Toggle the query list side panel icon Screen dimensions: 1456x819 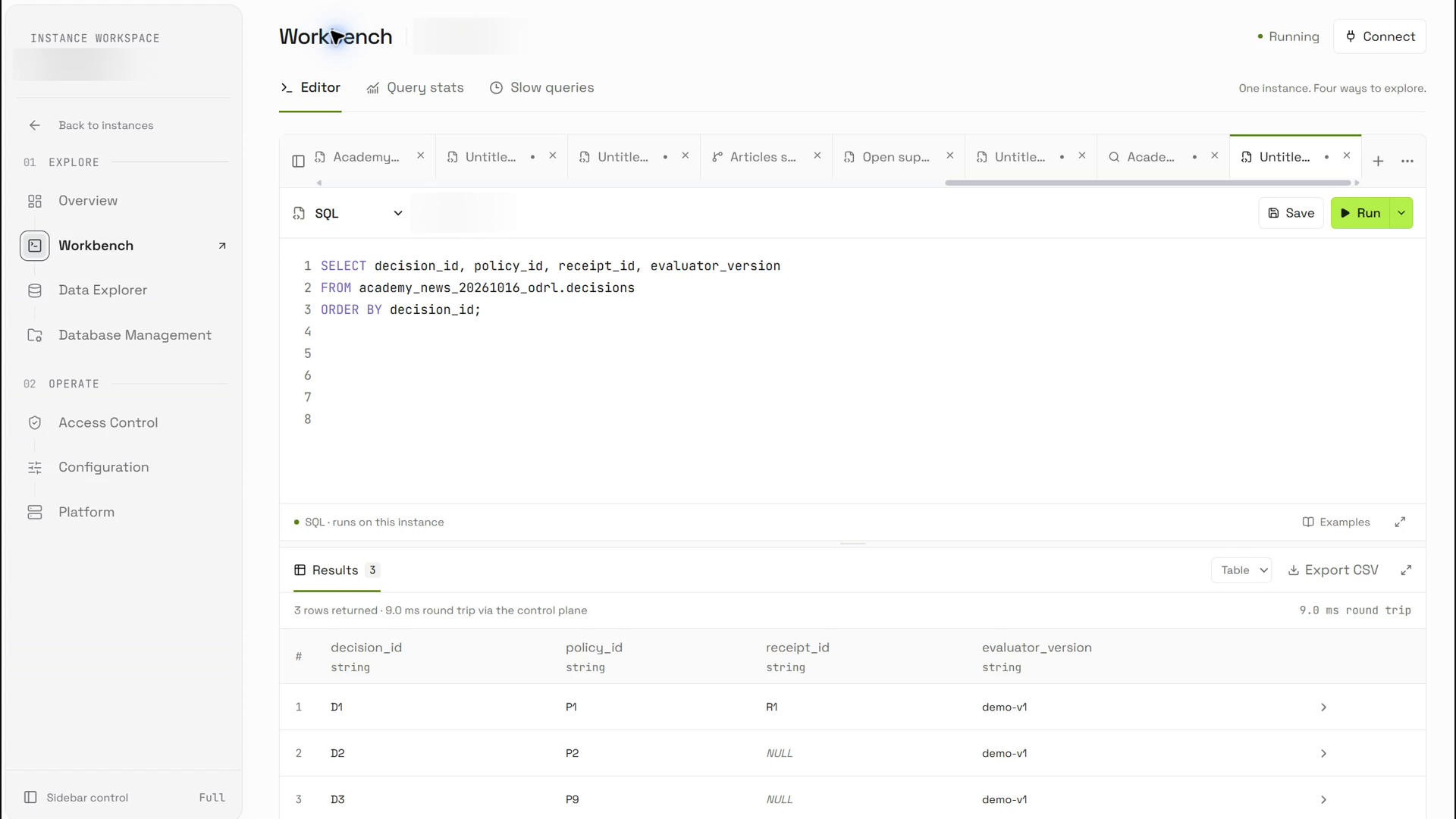(x=298, y=161)
